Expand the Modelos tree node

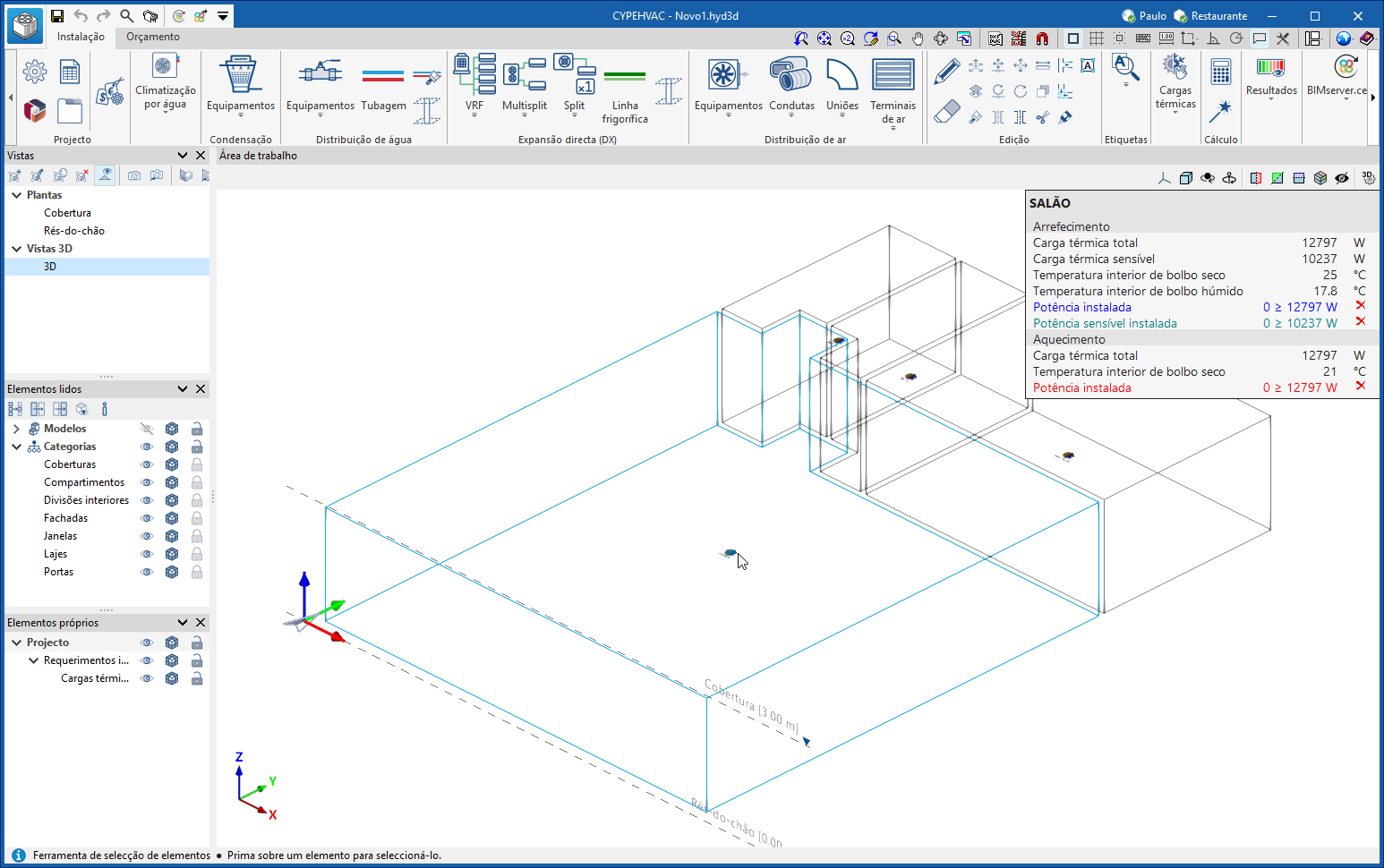point(16,429)
